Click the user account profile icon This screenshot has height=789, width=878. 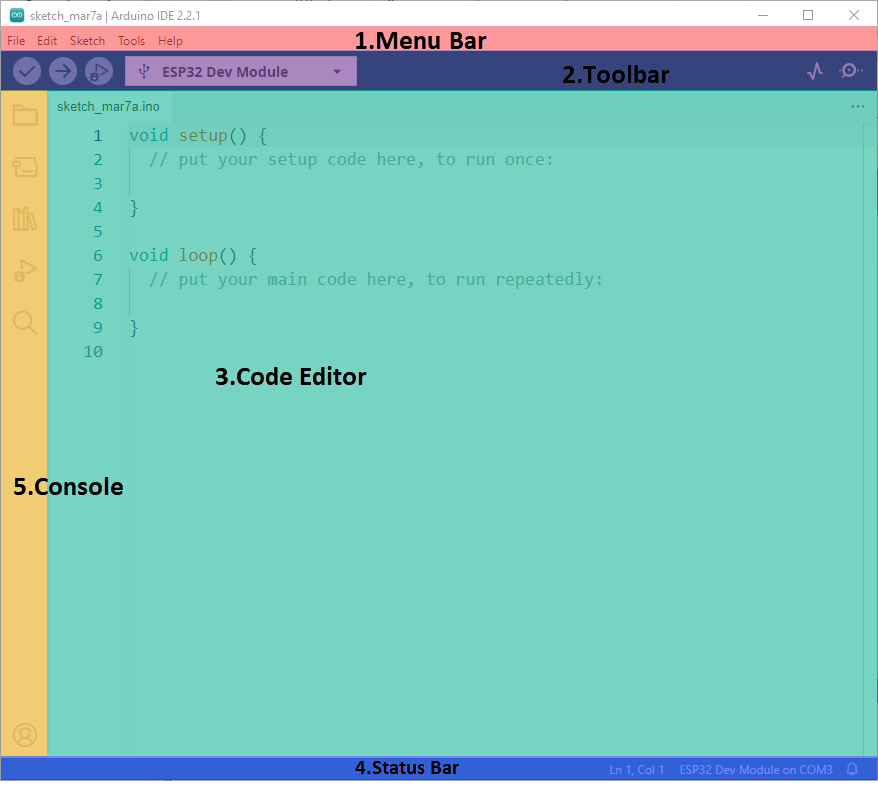point(25,735)
